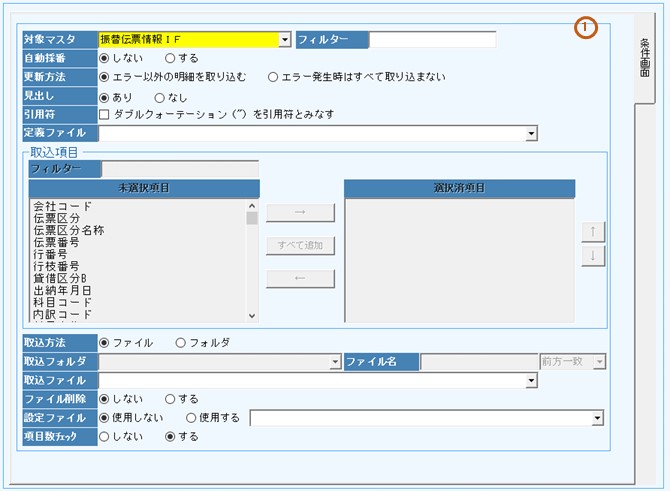Choose フォルダ as 取込方法
Viewport: 670px width, 491px height.
pyautogui.click(x=181, y=342)
